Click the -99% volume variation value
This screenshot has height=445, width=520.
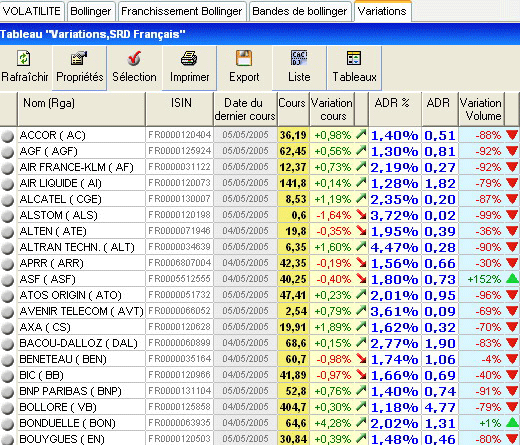click(x=488, y=215)
